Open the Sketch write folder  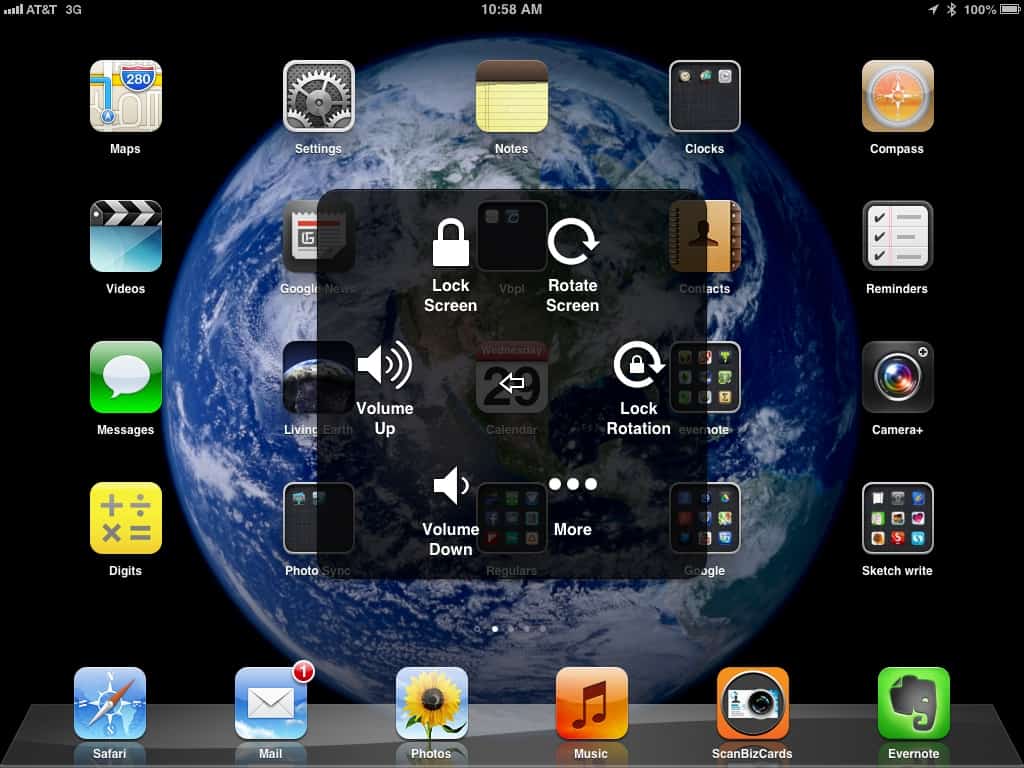897,518
